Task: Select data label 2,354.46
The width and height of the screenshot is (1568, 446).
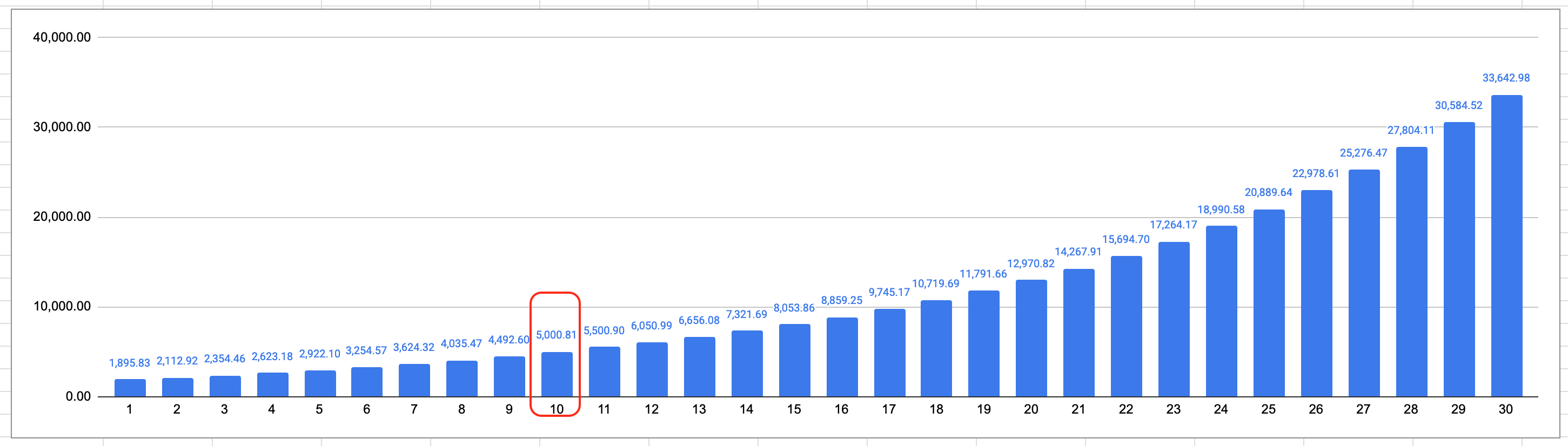Action: click(225, 359)
